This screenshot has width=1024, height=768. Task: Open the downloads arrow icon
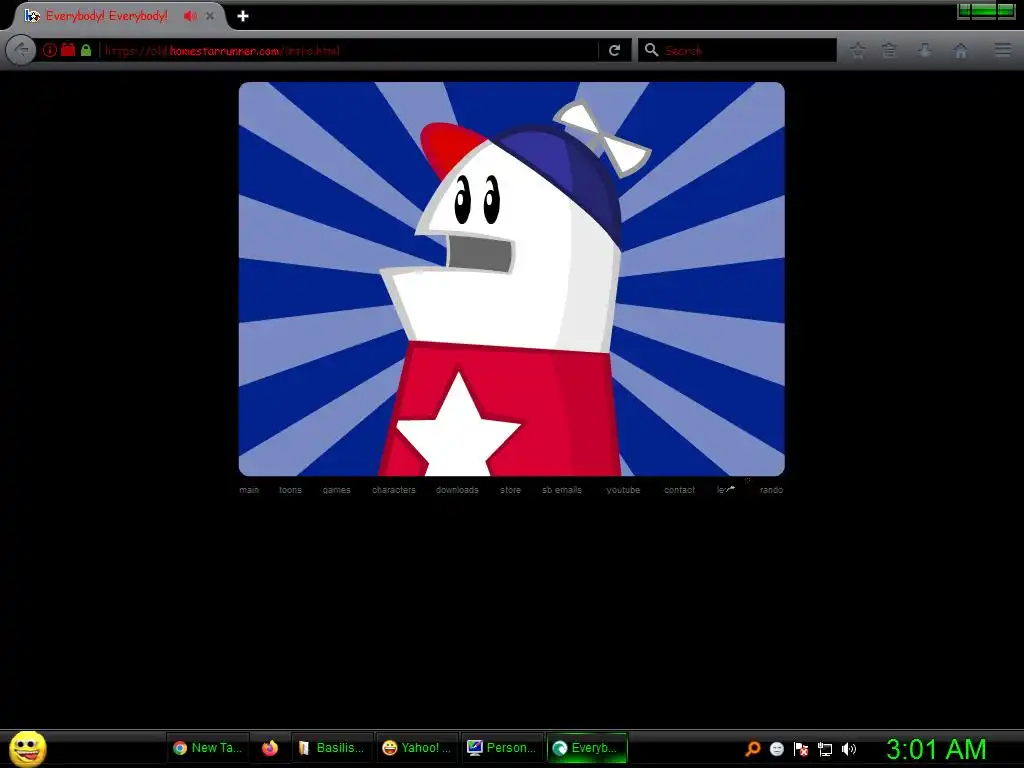coord(925,50)
